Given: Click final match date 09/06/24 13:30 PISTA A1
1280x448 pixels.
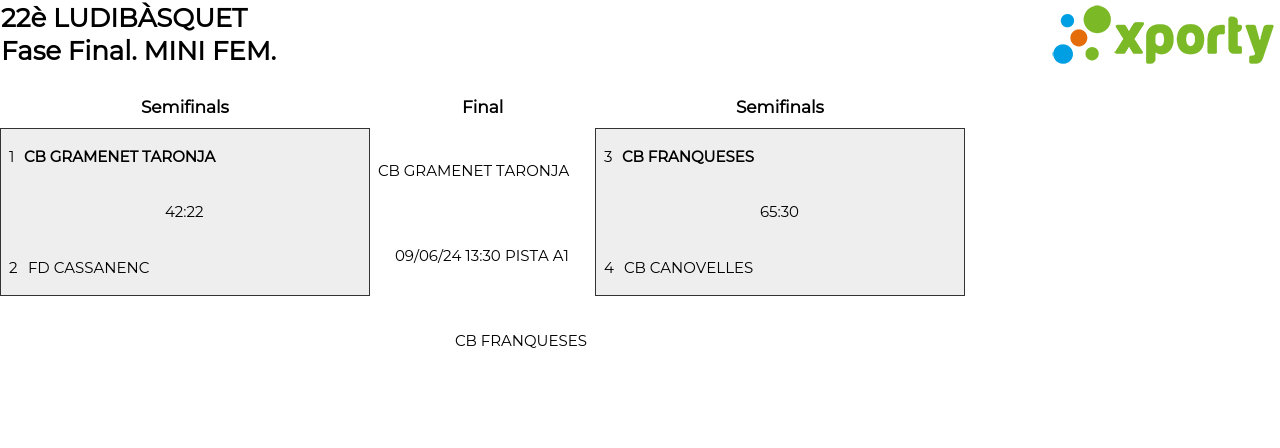Looking at the screenshot, I should (482, 256).
